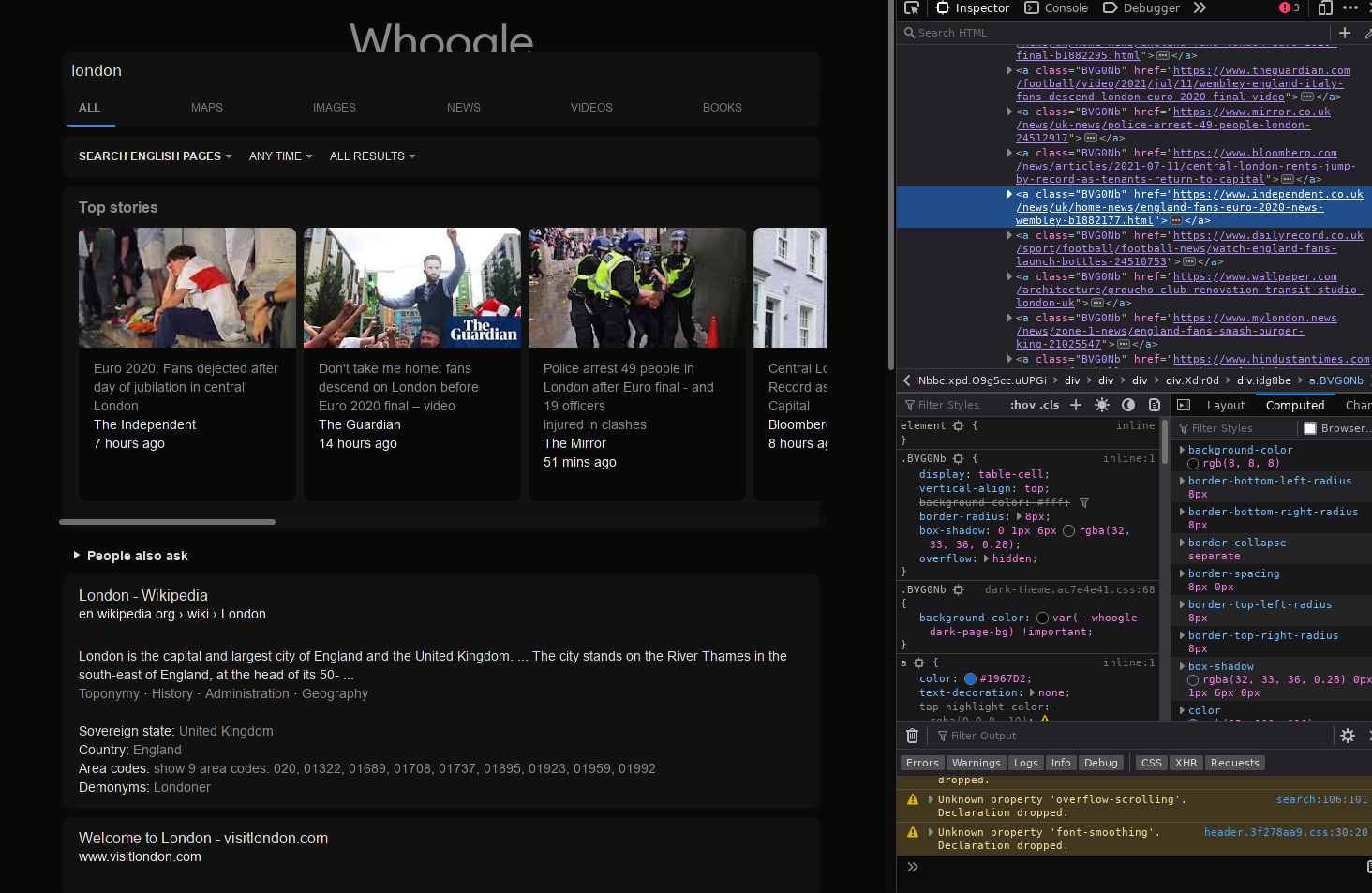Expand border-radius shorthand in .BVG0Nb rule
This screenshot has height=893, width=1372.
point(1020,517)
